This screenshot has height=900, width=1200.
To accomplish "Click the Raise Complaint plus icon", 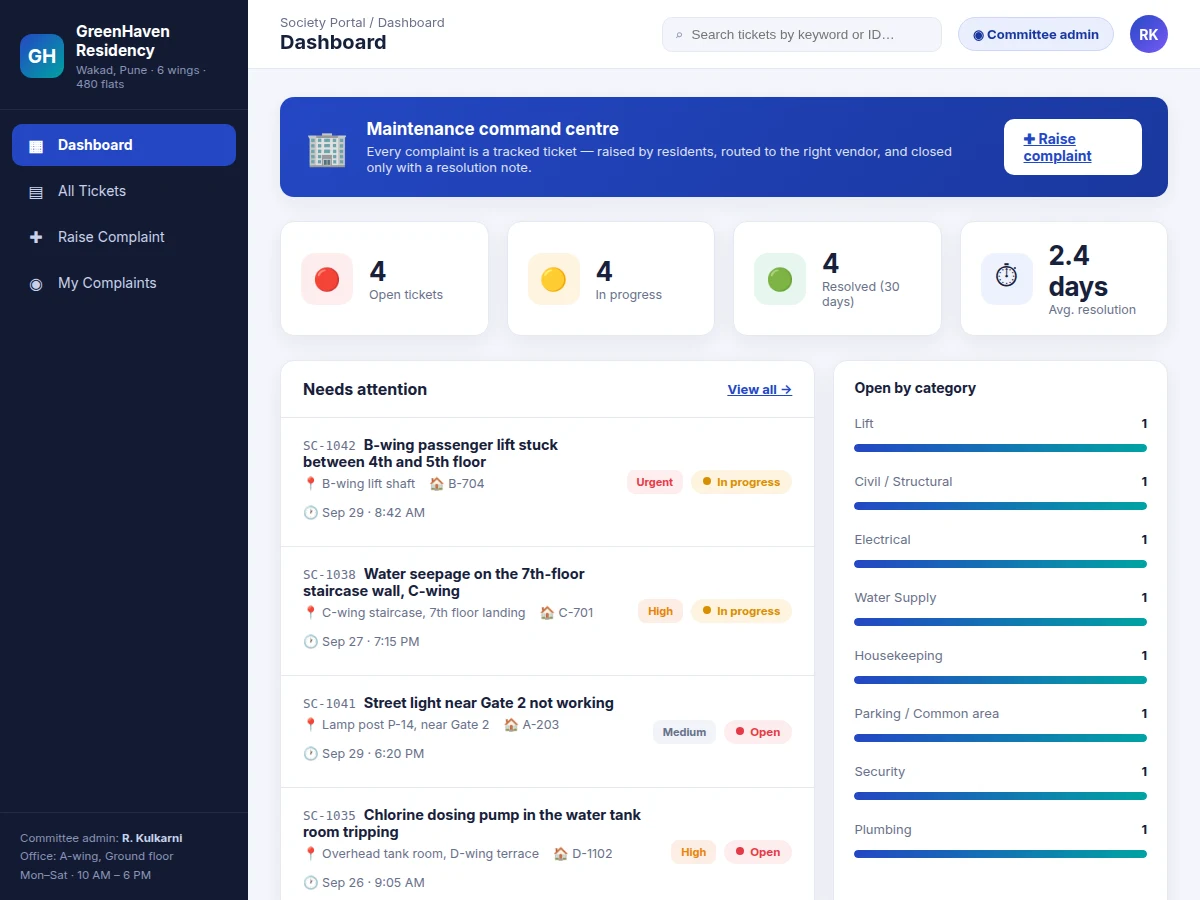I will (x=36, y=237).
